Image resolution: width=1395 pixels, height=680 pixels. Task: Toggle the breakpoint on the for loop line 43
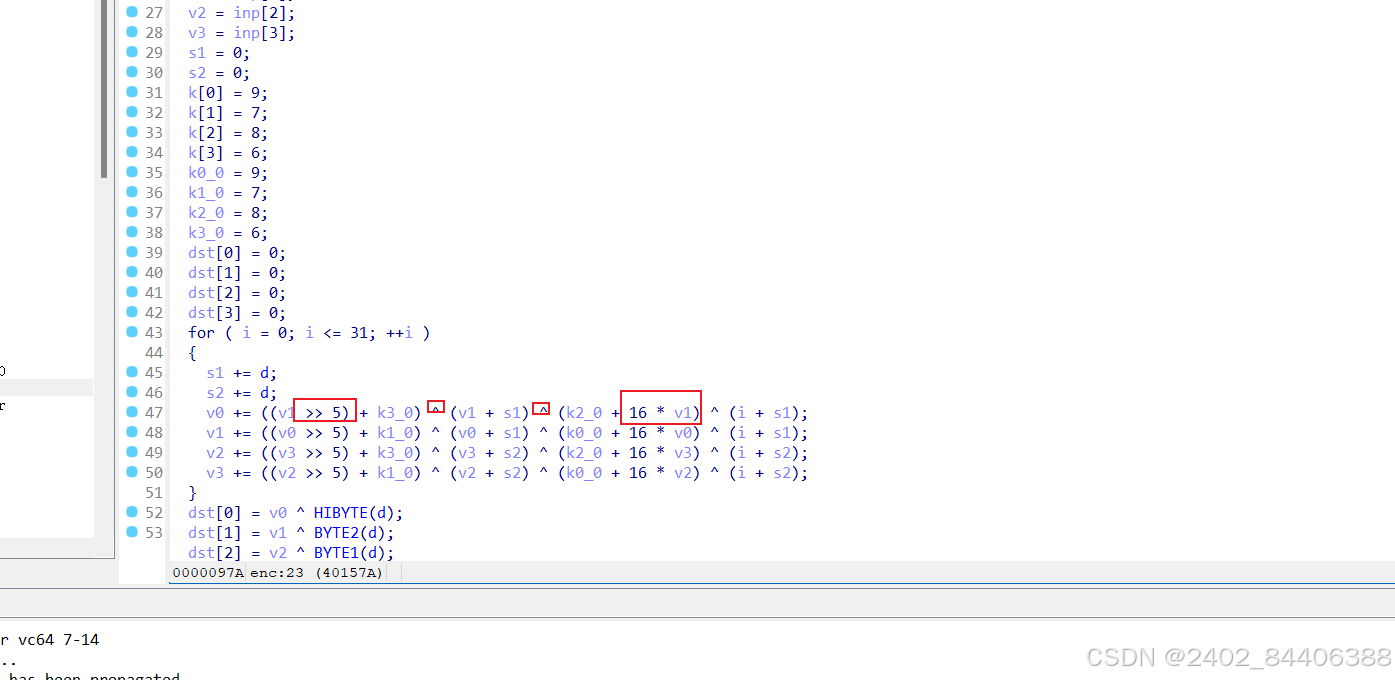(131, 332)
